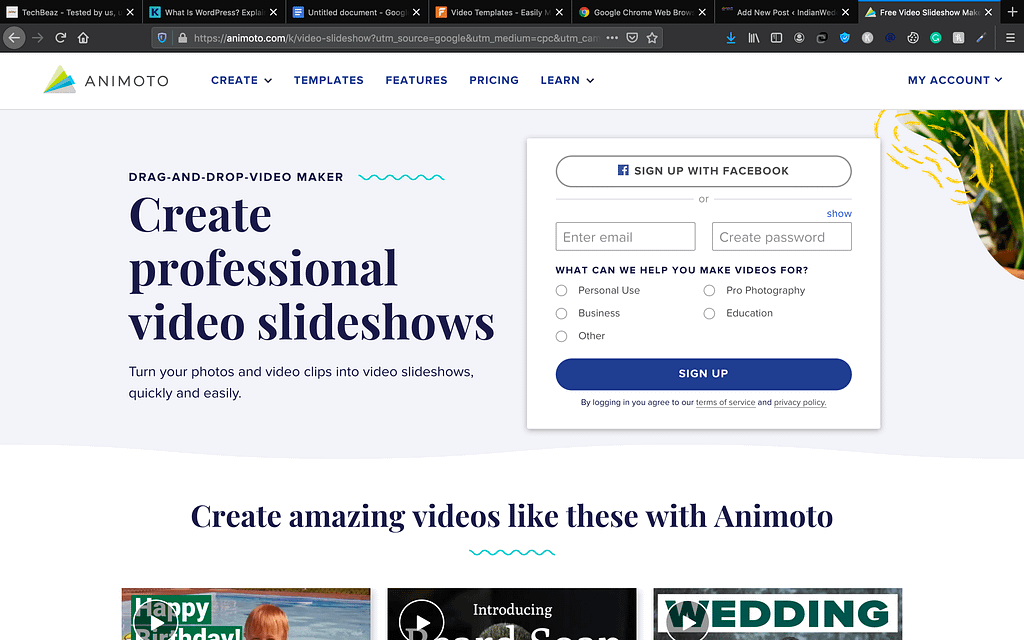Click the blue shield checkmark extension
The image size is (1024, 640).
click(844, 38)
